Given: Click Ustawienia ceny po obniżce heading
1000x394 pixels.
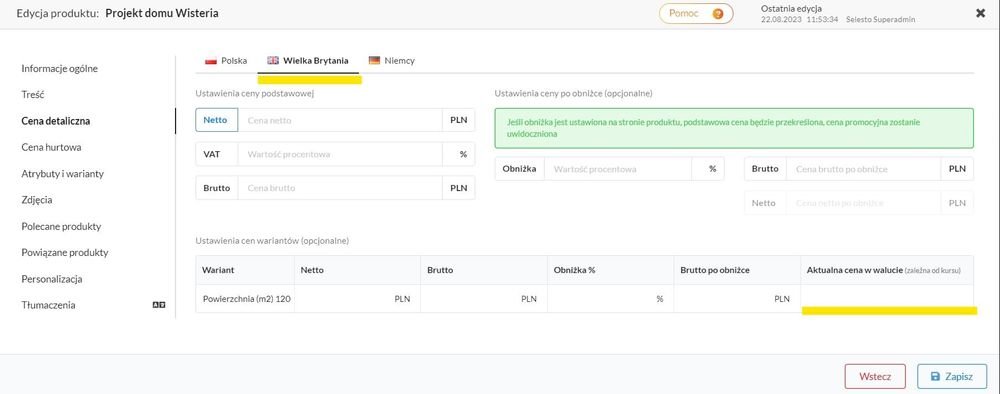Looking at the screenshot, I should [x=573, y=94].
